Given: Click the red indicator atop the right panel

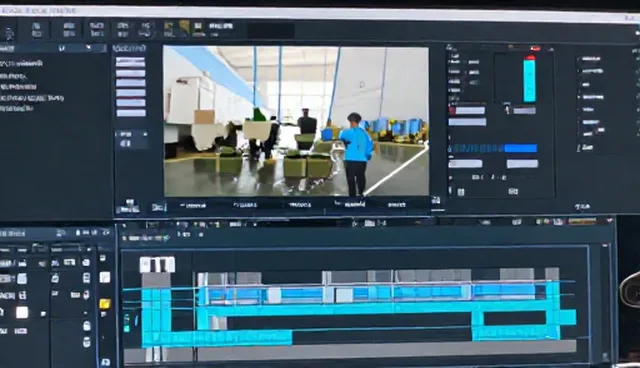Looking at the screenshot, I should tap(535, 49).
